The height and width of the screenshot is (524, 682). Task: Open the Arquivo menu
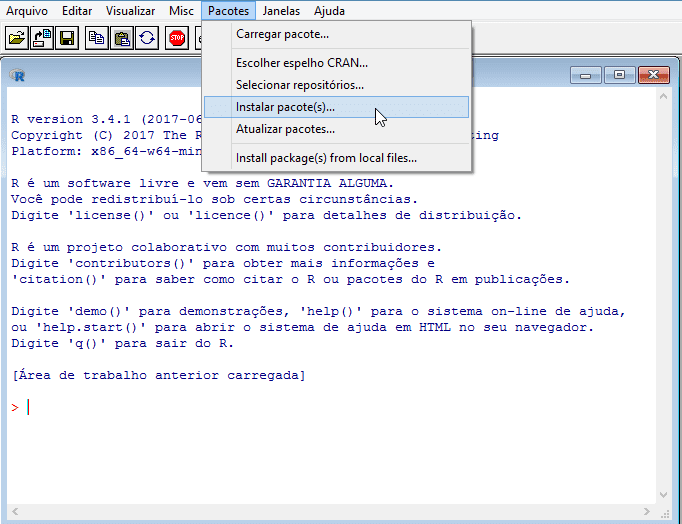(27, 11)
